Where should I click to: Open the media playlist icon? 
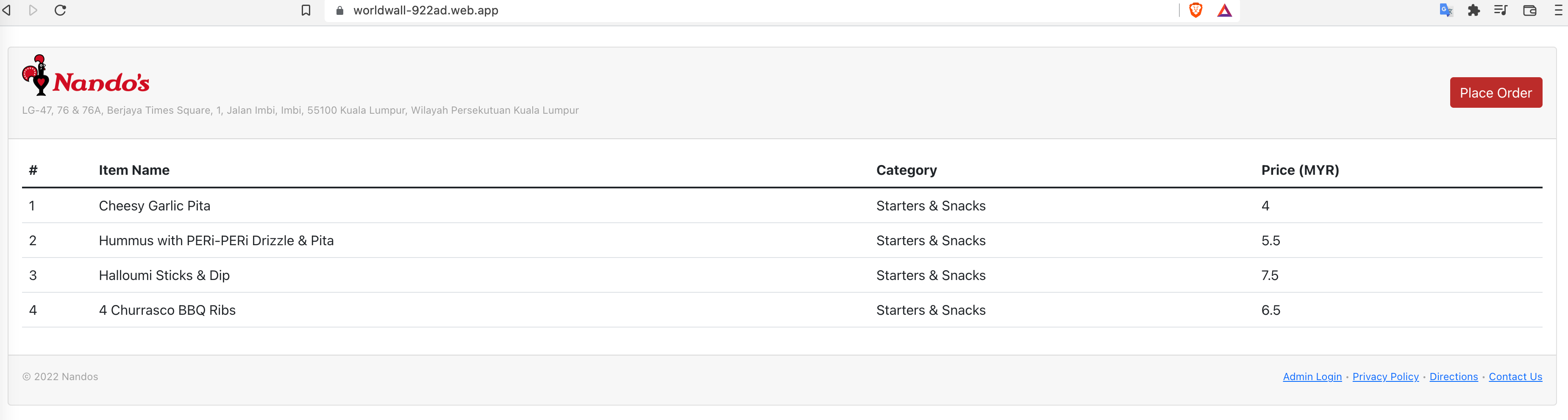[x=1501, y=10]
